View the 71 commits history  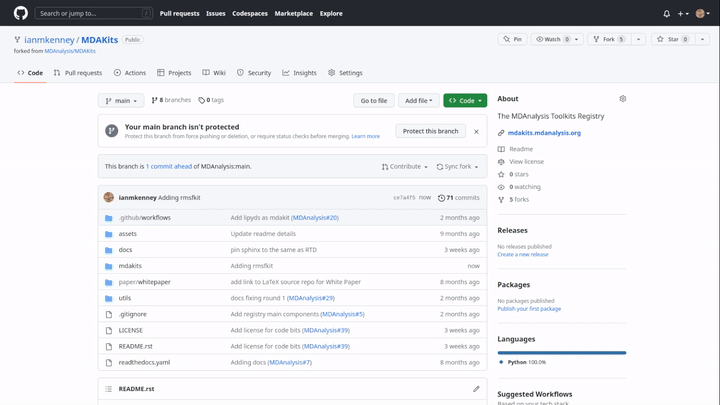(458, 197)
